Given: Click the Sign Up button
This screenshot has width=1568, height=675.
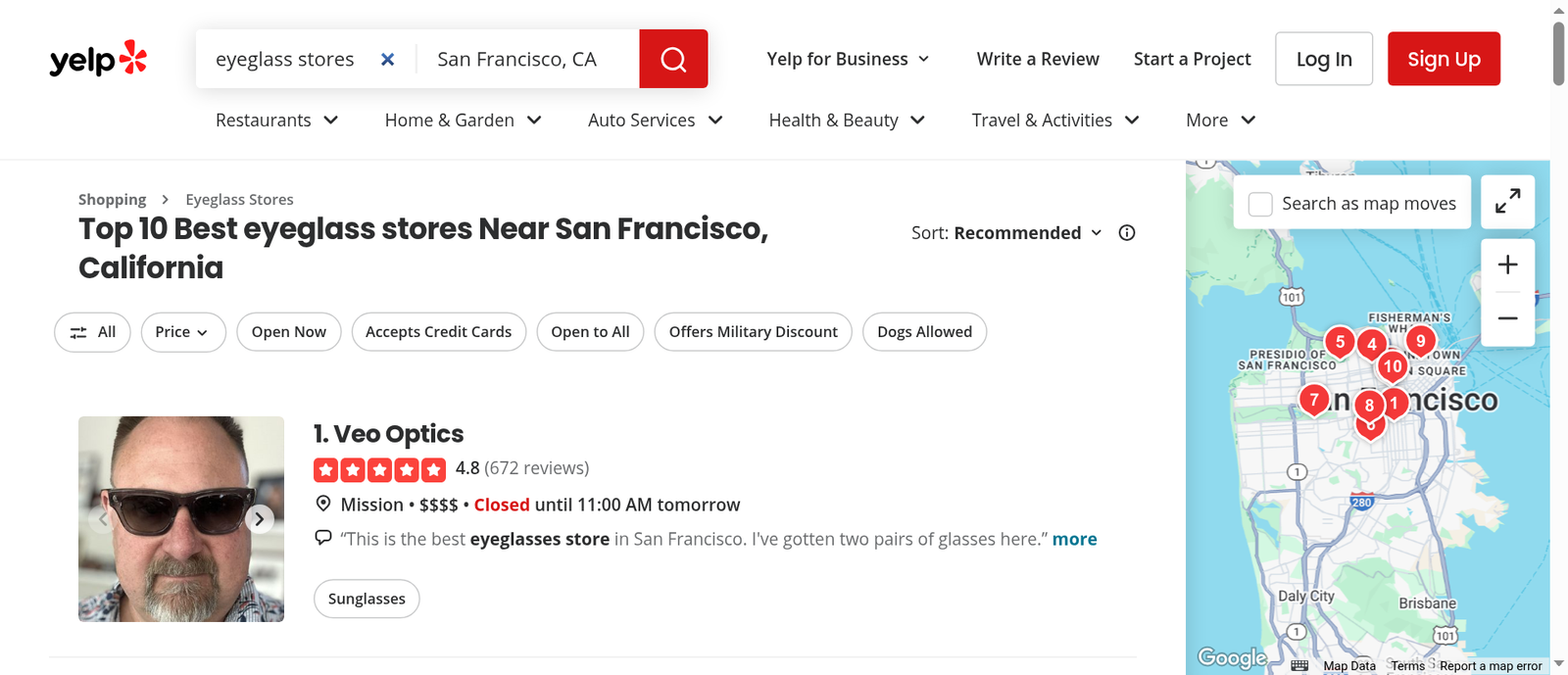Looking at the screenshot, I should (x=1444, y=59).
